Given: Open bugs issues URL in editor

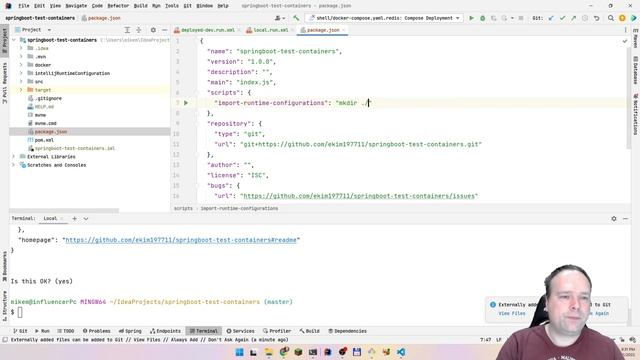Looking at the screenshot, I should [359, 196].
